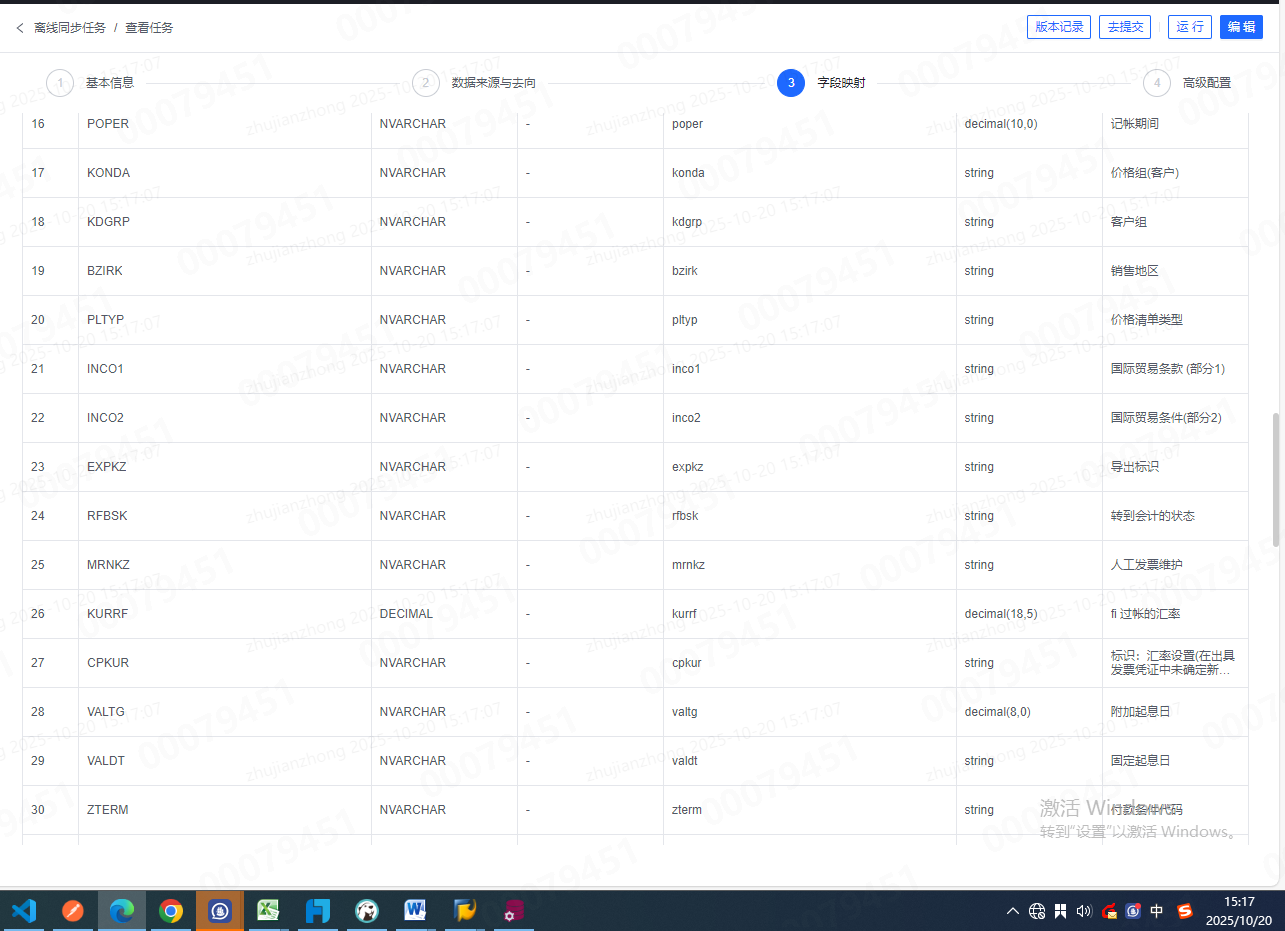This screenshot has height=931, width=1285.
Task: Click the 离线同步任务 breadcrumb link
Action: pos(70,28)
